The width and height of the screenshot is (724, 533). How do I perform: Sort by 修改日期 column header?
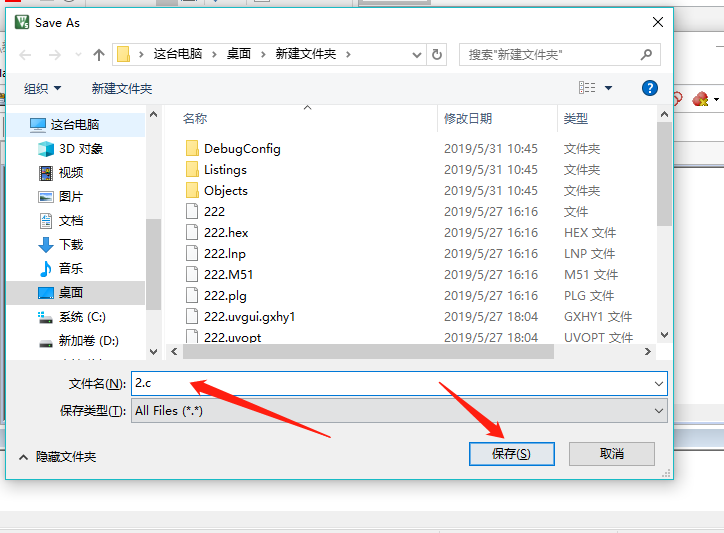pyautogui.click(x=468, y=119)
